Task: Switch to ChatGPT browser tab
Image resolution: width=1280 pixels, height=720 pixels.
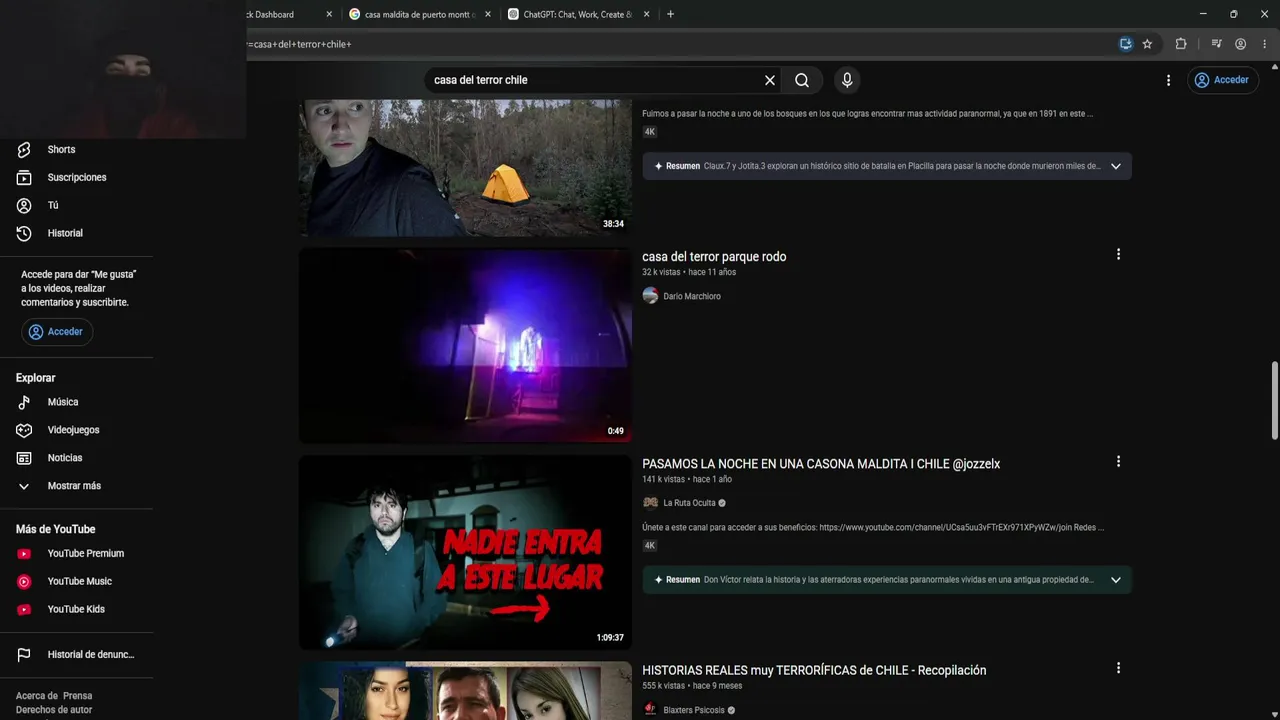Action: tap(578, 15)
